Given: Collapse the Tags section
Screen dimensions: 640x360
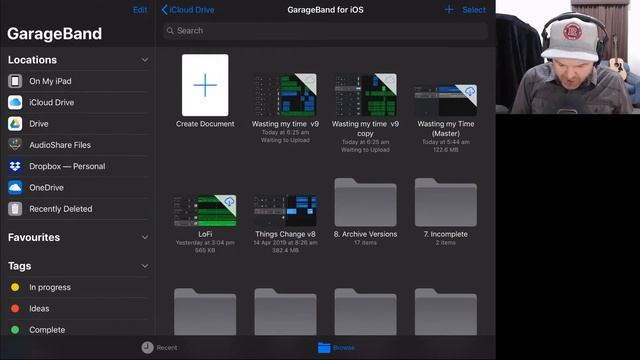Looking at the screenshot, I should pyautogui.click(x=144, y=266).
